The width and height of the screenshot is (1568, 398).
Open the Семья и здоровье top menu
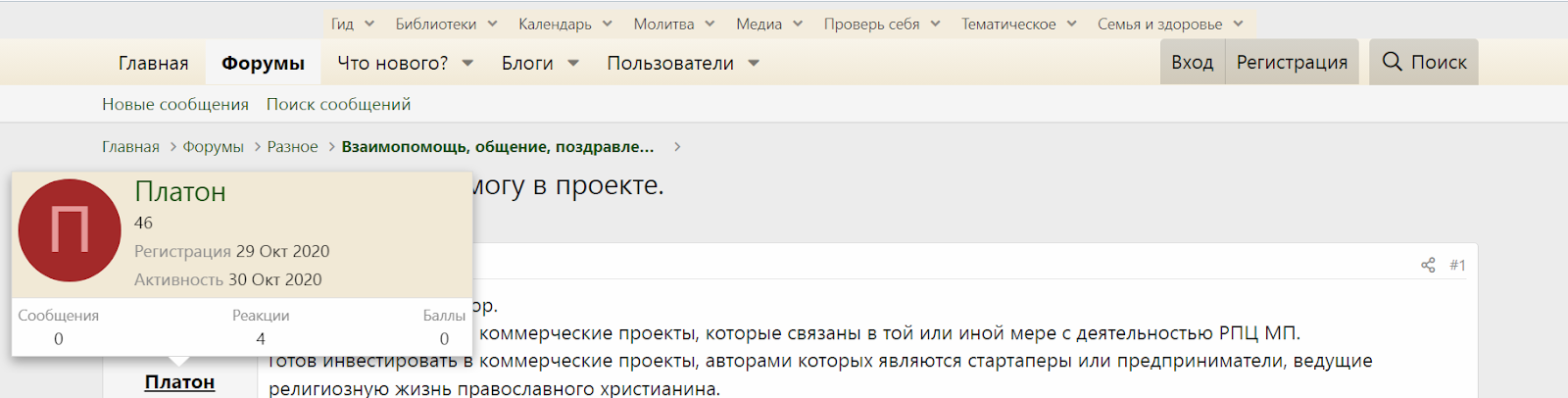(x=1159, y=24)
